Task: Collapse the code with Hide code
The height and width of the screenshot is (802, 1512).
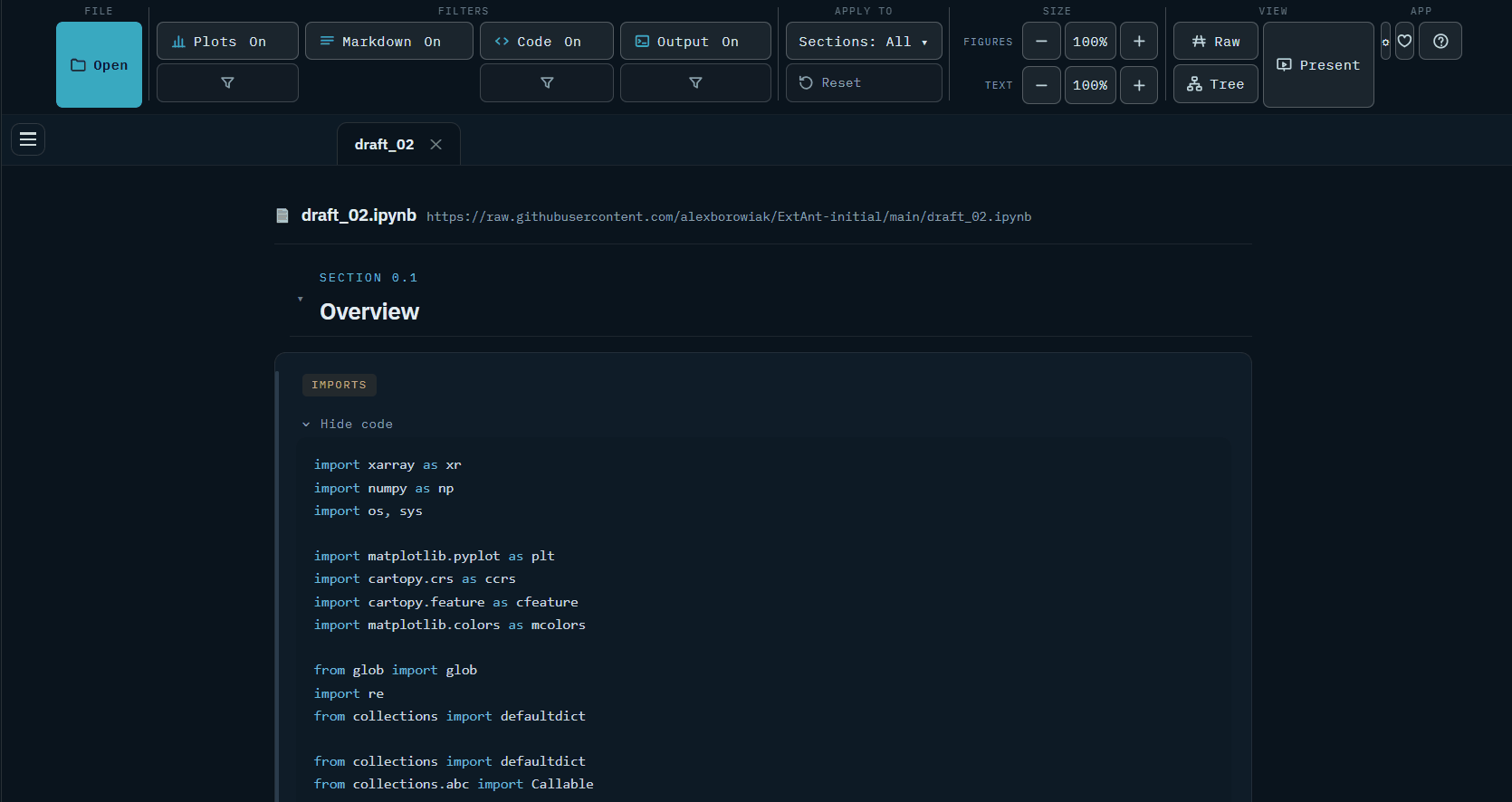Action: pyautogui.click(x=348, y=424)
